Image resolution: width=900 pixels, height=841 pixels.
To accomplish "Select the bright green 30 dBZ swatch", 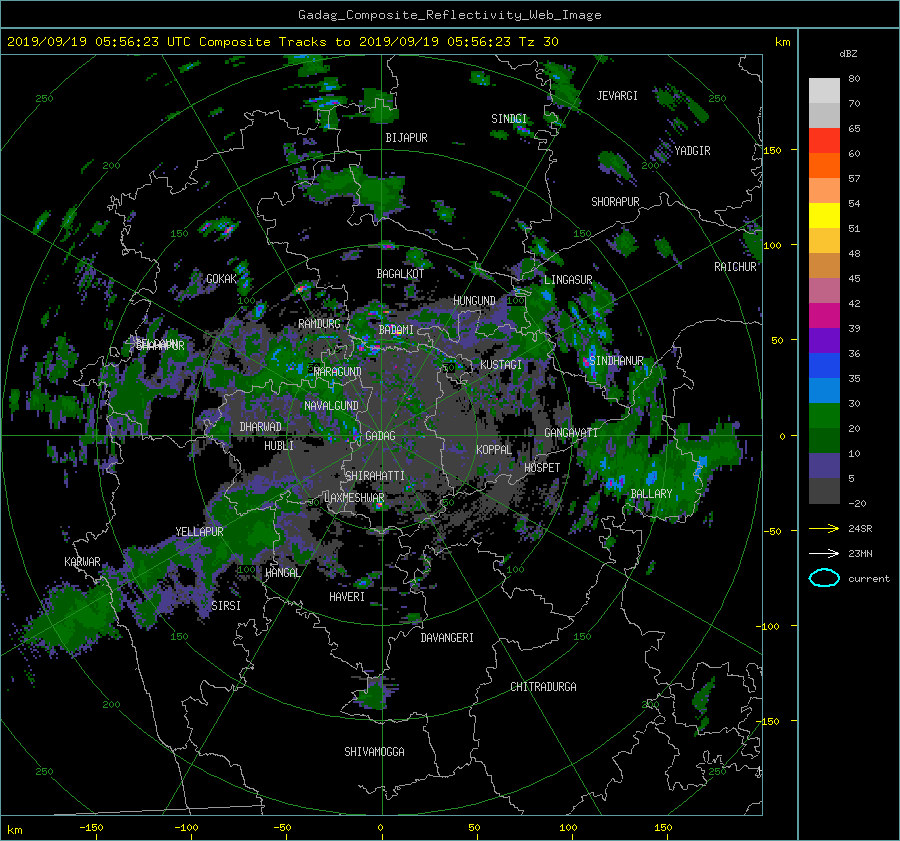I will (824, 415).
